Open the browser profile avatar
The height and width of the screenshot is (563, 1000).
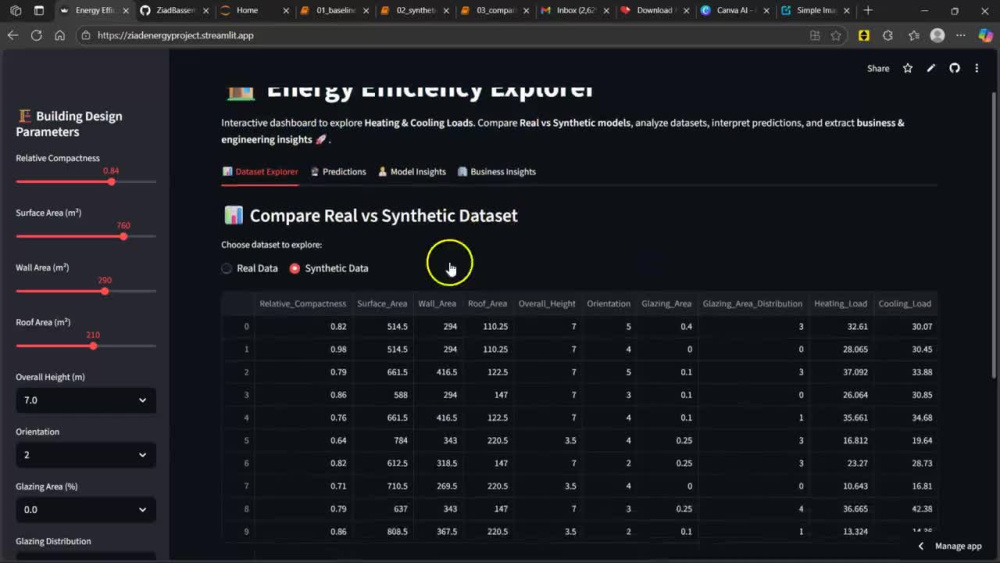937,36
